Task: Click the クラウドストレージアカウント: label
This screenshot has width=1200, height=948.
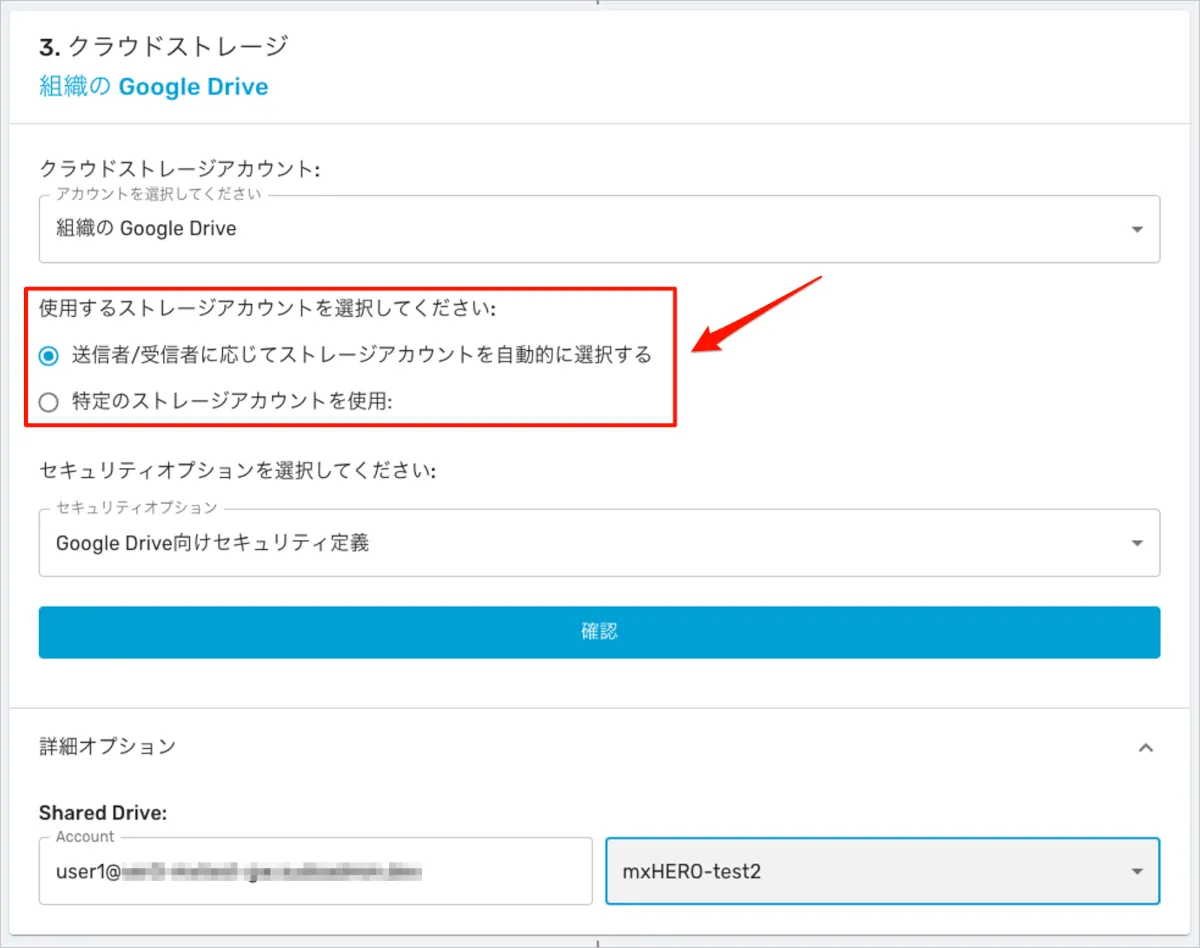Action: tap(179, 169)
